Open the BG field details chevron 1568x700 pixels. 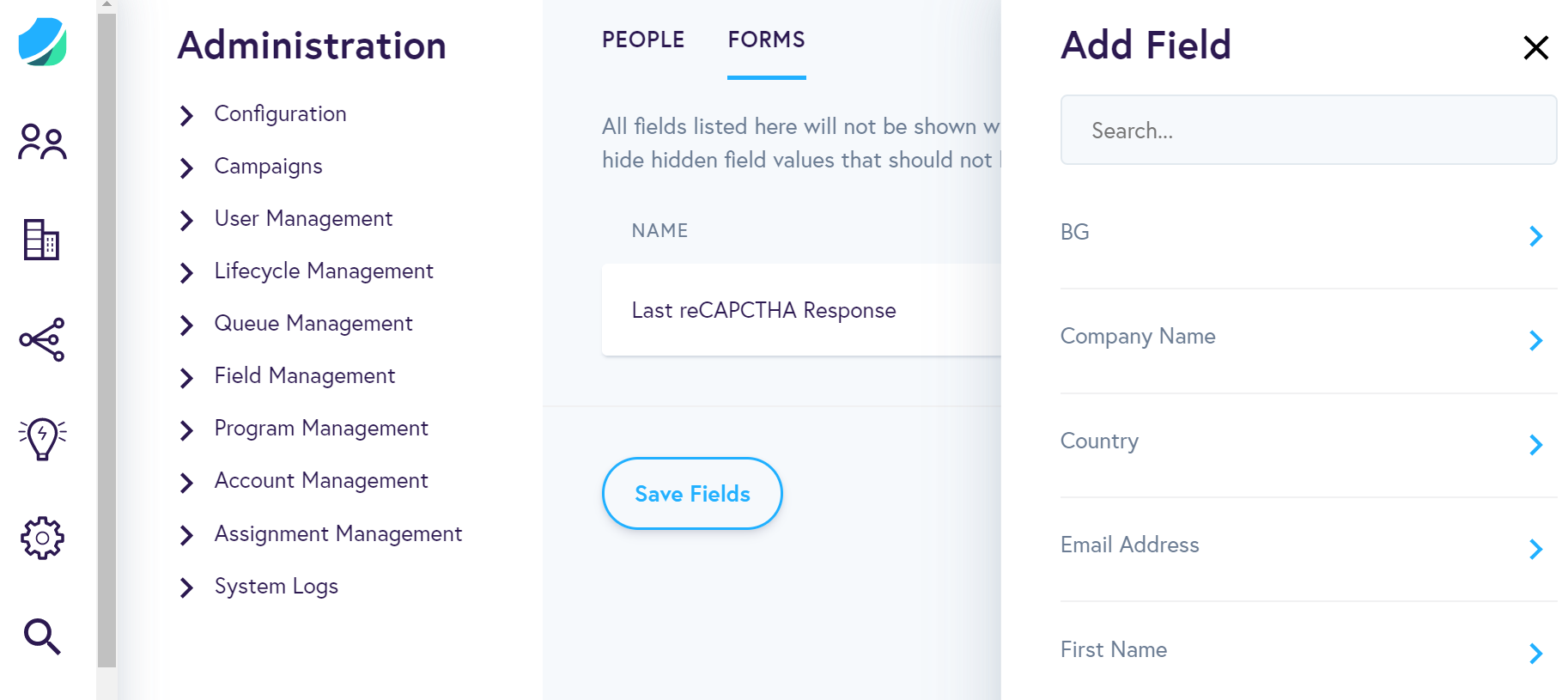(x=1535, y=236)
